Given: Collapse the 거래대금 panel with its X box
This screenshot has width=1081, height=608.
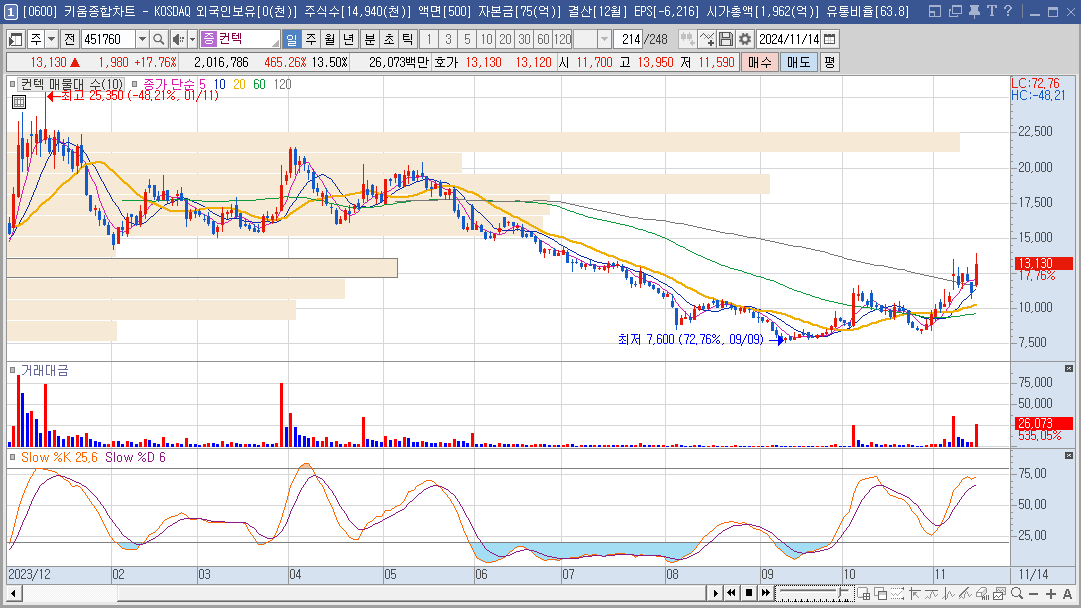Looking at the screenshot, I should tap(1069, 369).
